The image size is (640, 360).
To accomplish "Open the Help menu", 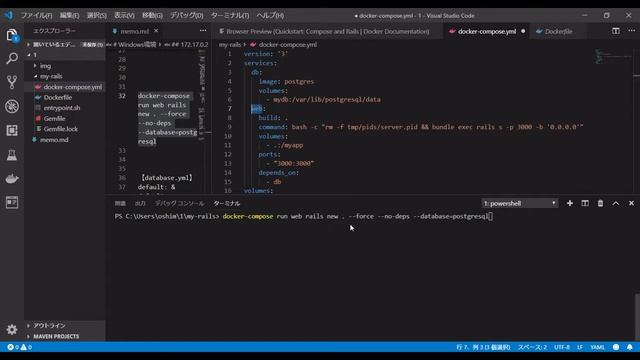I will (x=270, y=16).
